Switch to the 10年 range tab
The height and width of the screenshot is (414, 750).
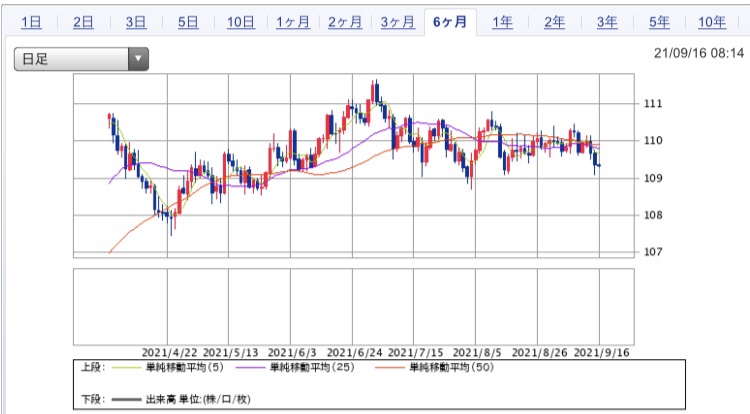pos(712,22)
